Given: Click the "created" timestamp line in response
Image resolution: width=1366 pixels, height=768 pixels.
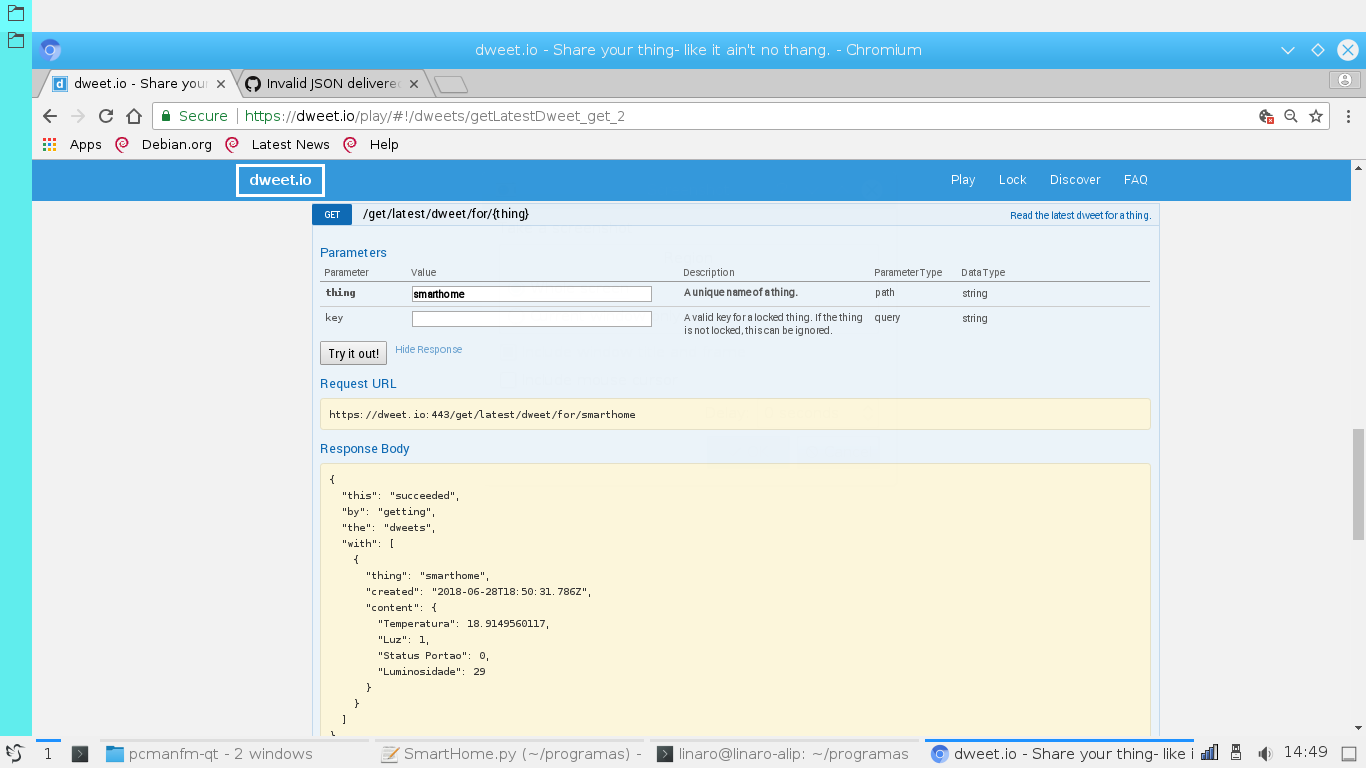Looking at the screenshot, I should tap(478, 592).
